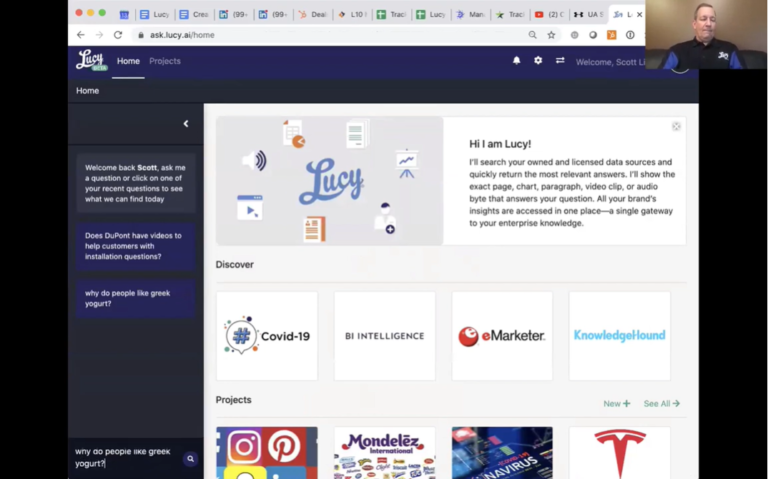The height and width of the screenshot is (479, 768).
Task: Open the Covid-19 discover card
Action: tap(267, 336)
